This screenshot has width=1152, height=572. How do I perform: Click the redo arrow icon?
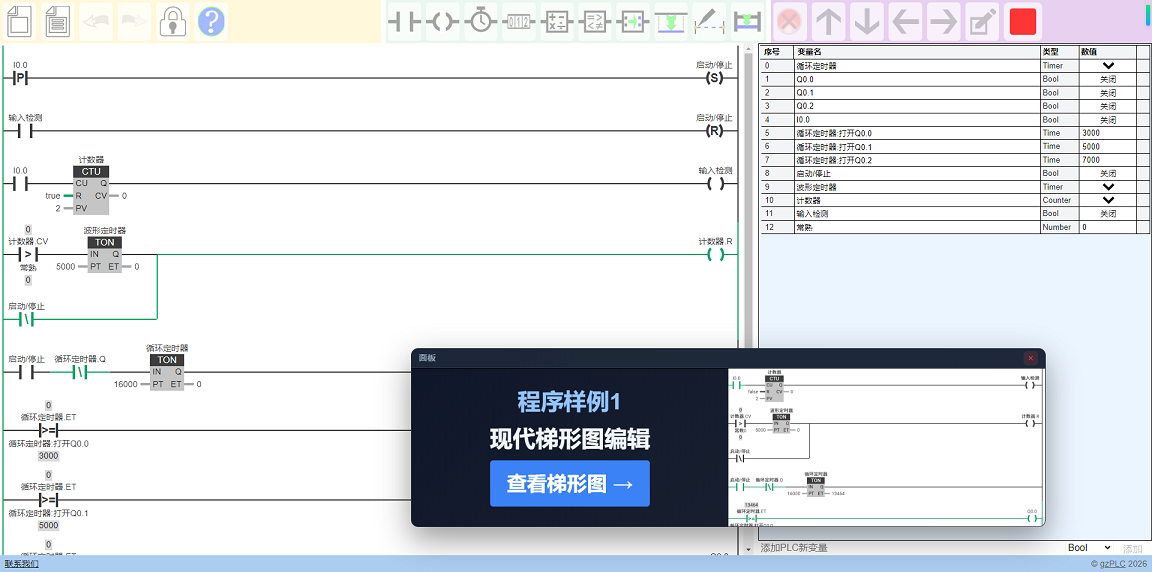pyautogui.click(x=134, y=21)
